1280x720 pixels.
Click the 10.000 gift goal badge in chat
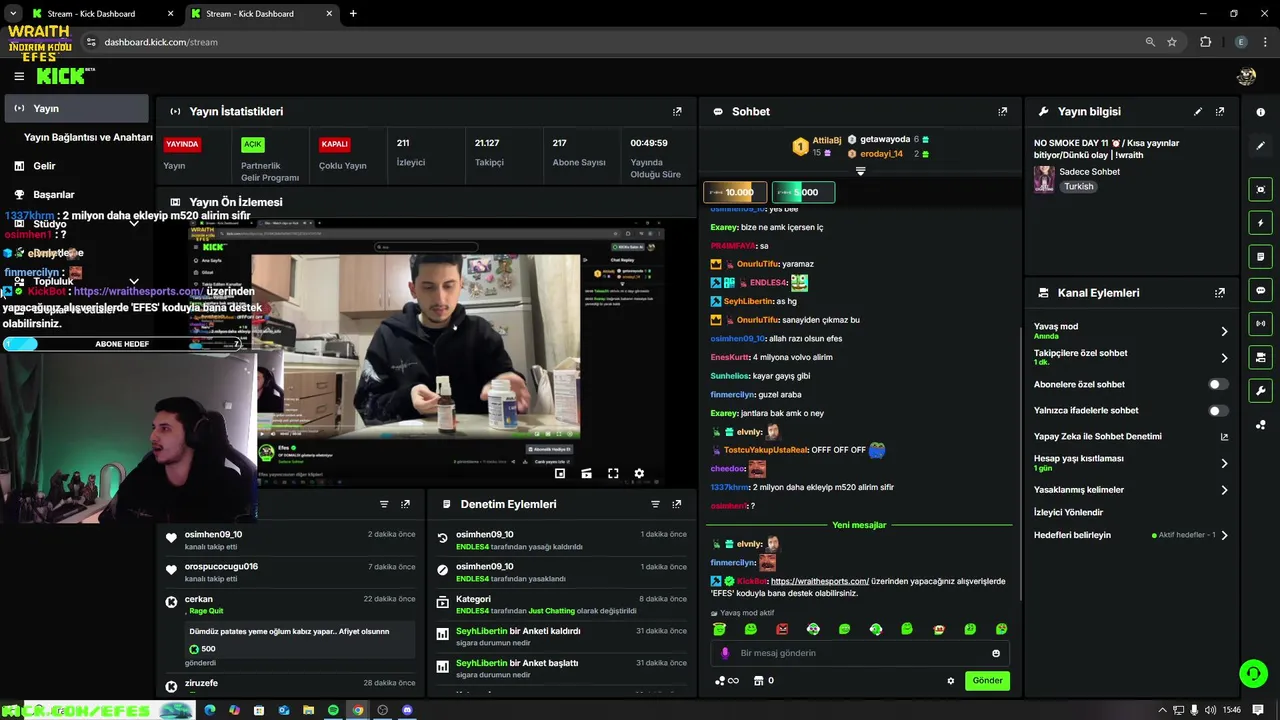pyautogui.click(x=735, y=192)
